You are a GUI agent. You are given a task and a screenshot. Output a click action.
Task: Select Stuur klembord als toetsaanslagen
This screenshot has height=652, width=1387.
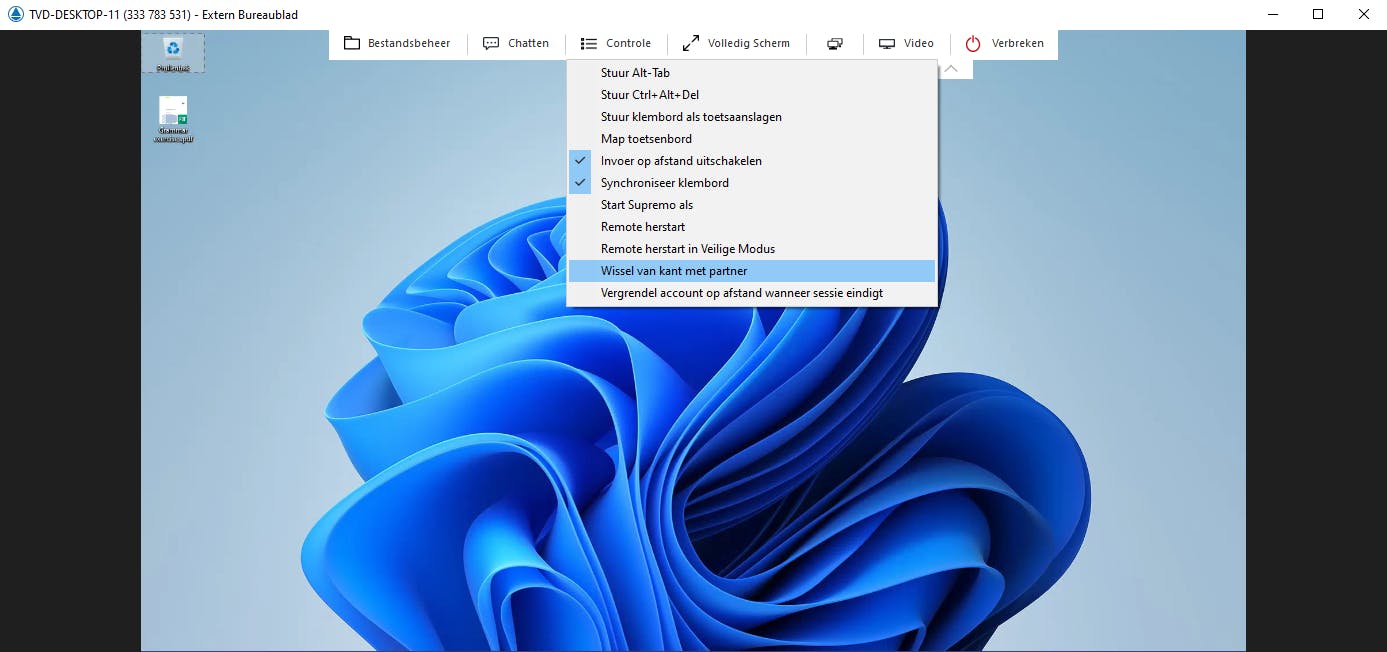(x=752, y=117)
